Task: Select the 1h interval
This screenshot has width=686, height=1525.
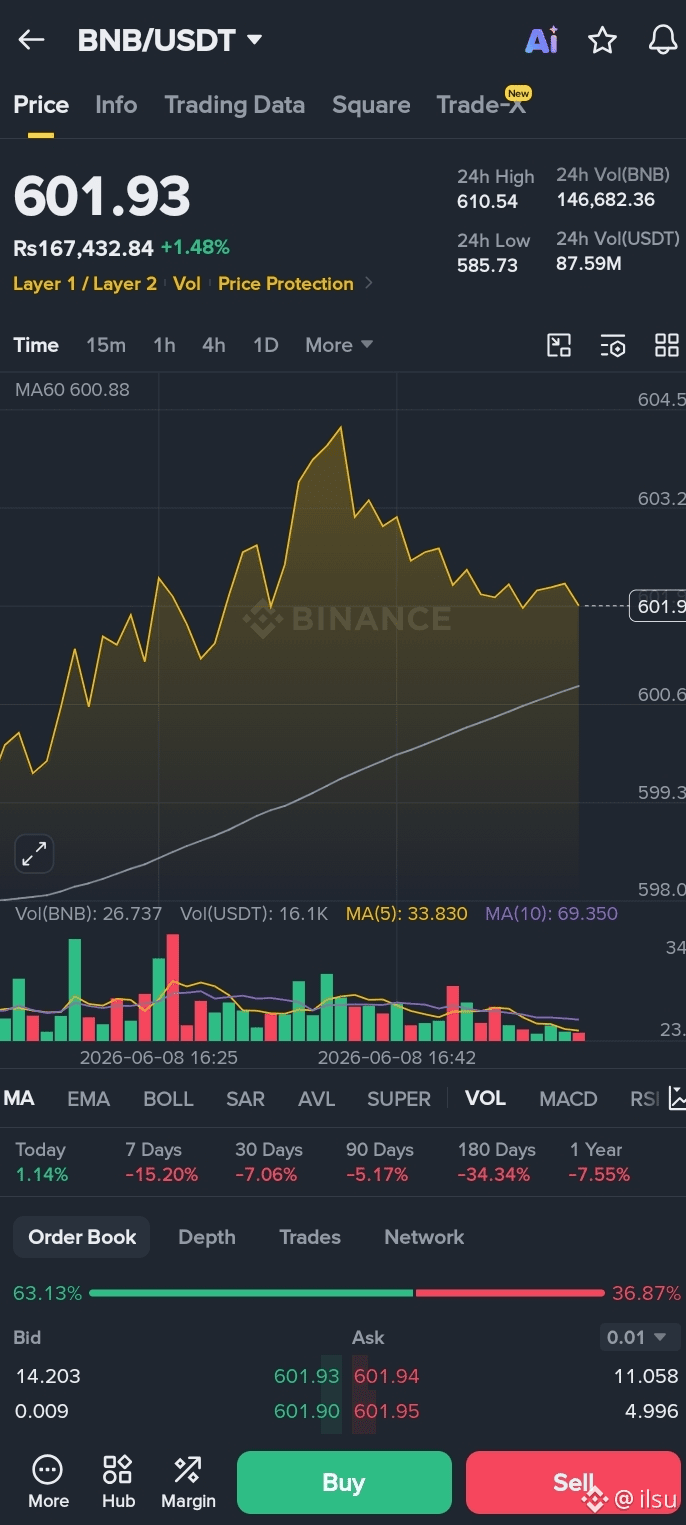Action: [x=164, y=345]
